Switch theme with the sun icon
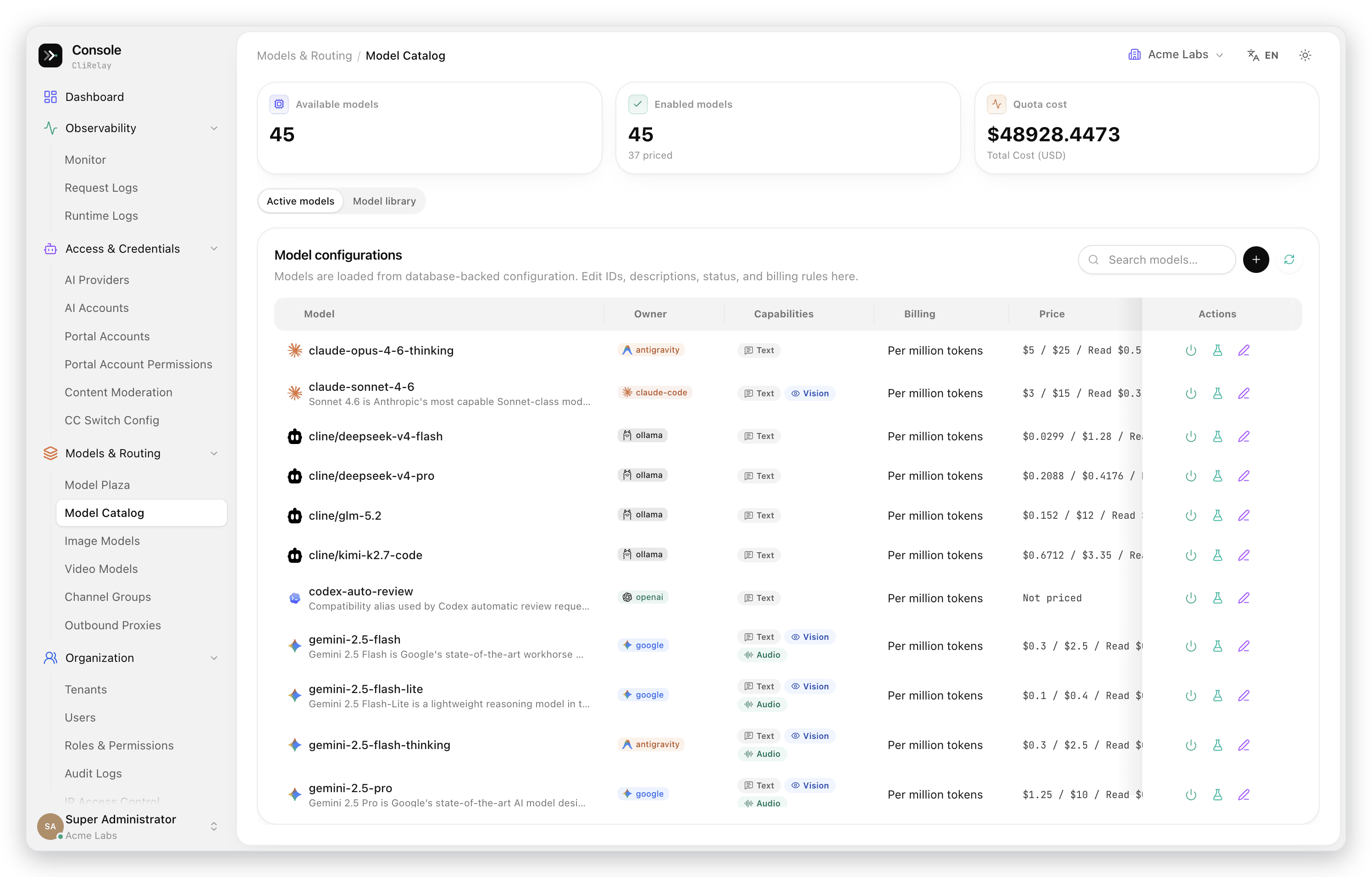The height and width of the screenshot is (877, 1372). [x=1305, y=56]
